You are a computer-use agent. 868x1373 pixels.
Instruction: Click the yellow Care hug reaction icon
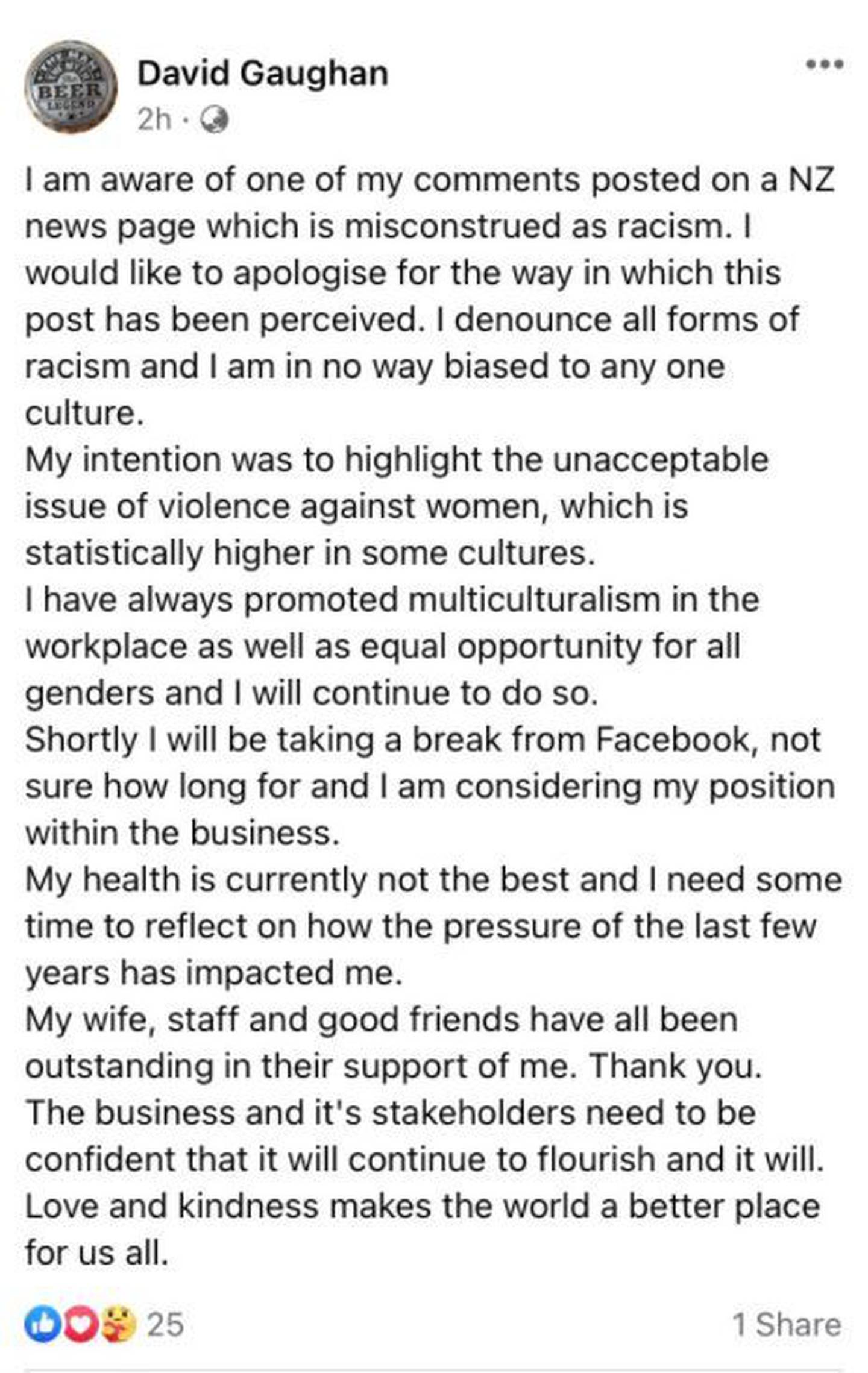pos(119,1324)
